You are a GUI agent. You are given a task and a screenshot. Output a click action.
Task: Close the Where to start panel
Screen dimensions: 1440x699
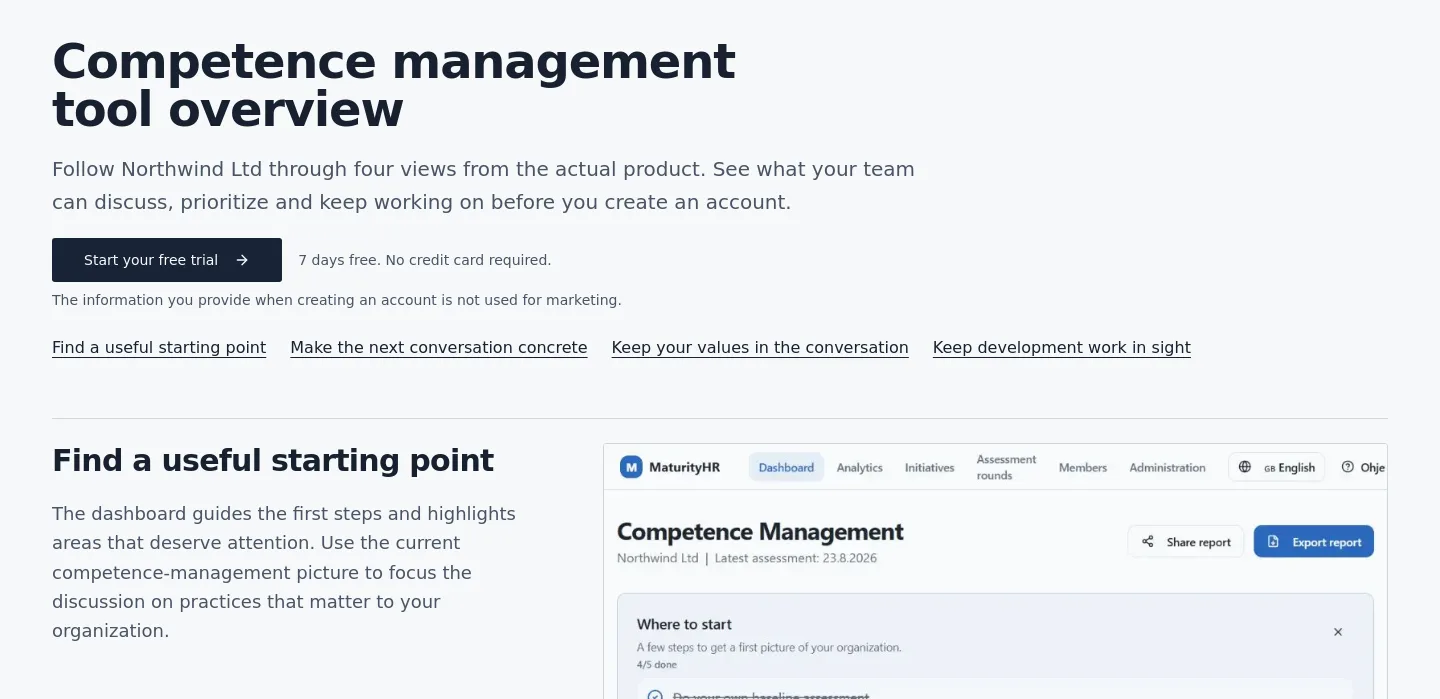click(x=1338, y=632)
